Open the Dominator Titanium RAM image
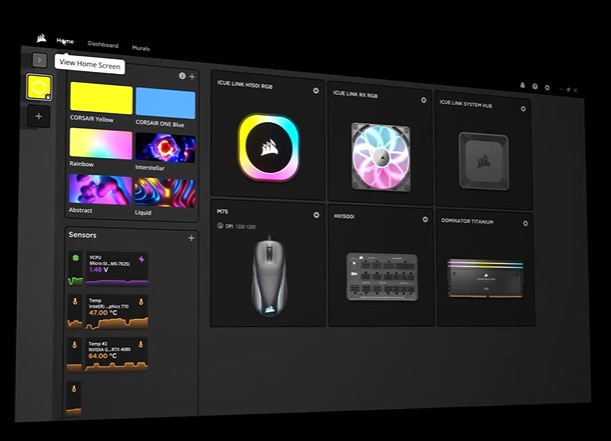 [486, 279]
